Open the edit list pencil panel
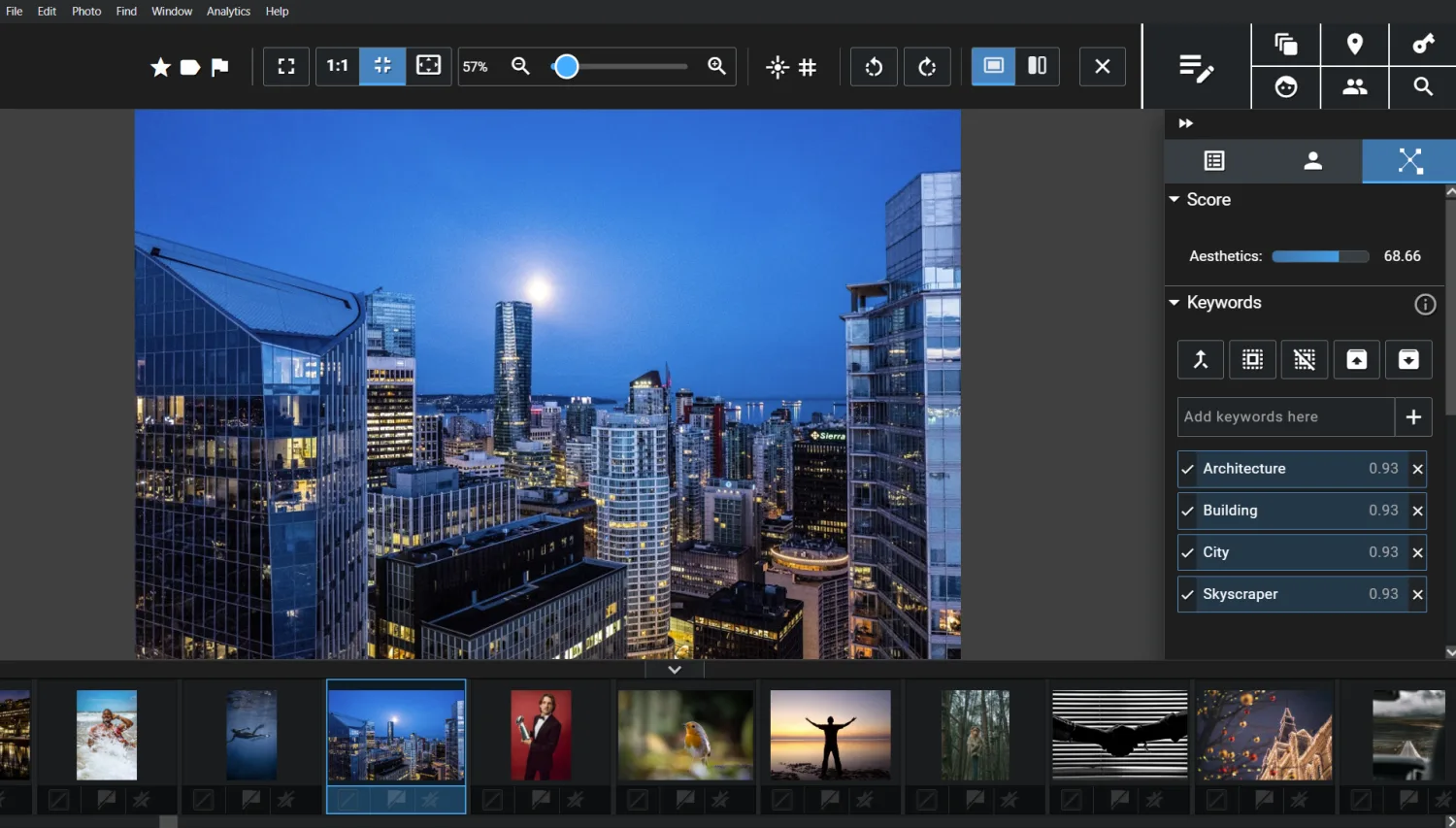The width and height of the screenshot is (1456, 828). click(1197, 67)
